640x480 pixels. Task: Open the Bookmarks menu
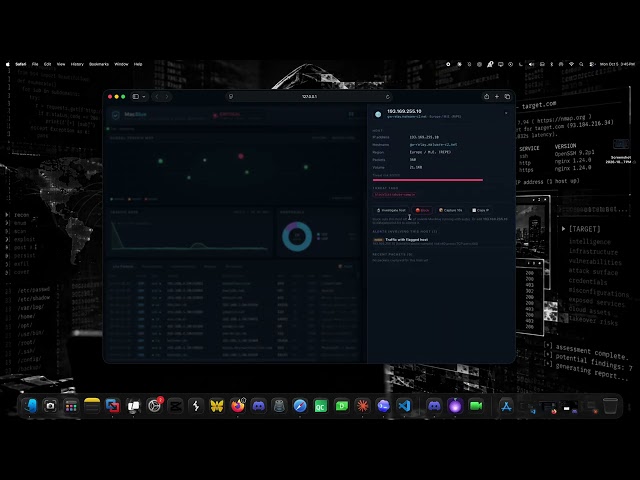[99, 64]
